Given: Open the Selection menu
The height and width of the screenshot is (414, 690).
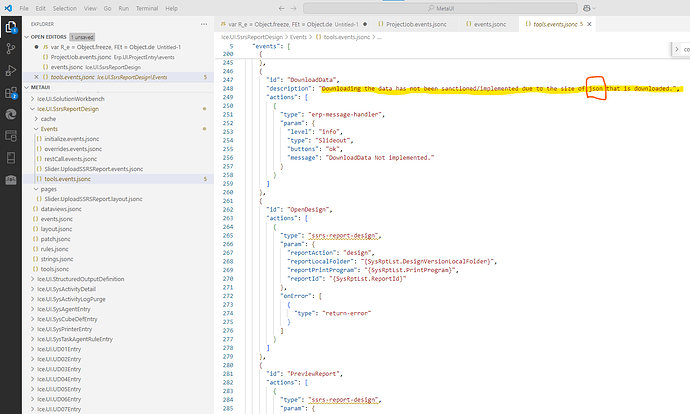Looking at the screenshot, I should coord(65,8).
